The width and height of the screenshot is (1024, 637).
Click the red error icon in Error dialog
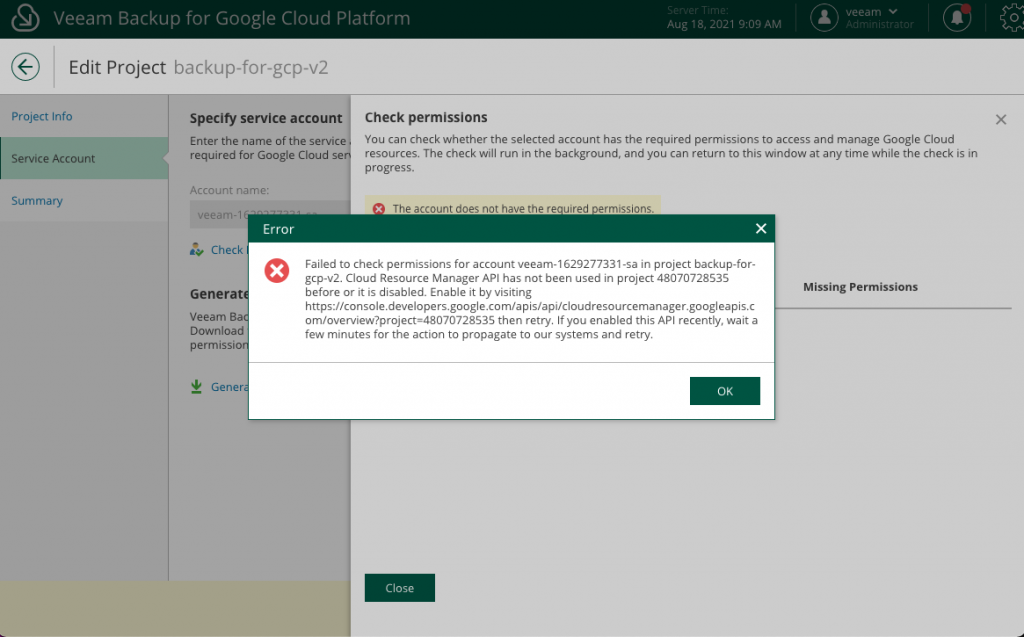(x=277, y=270)
